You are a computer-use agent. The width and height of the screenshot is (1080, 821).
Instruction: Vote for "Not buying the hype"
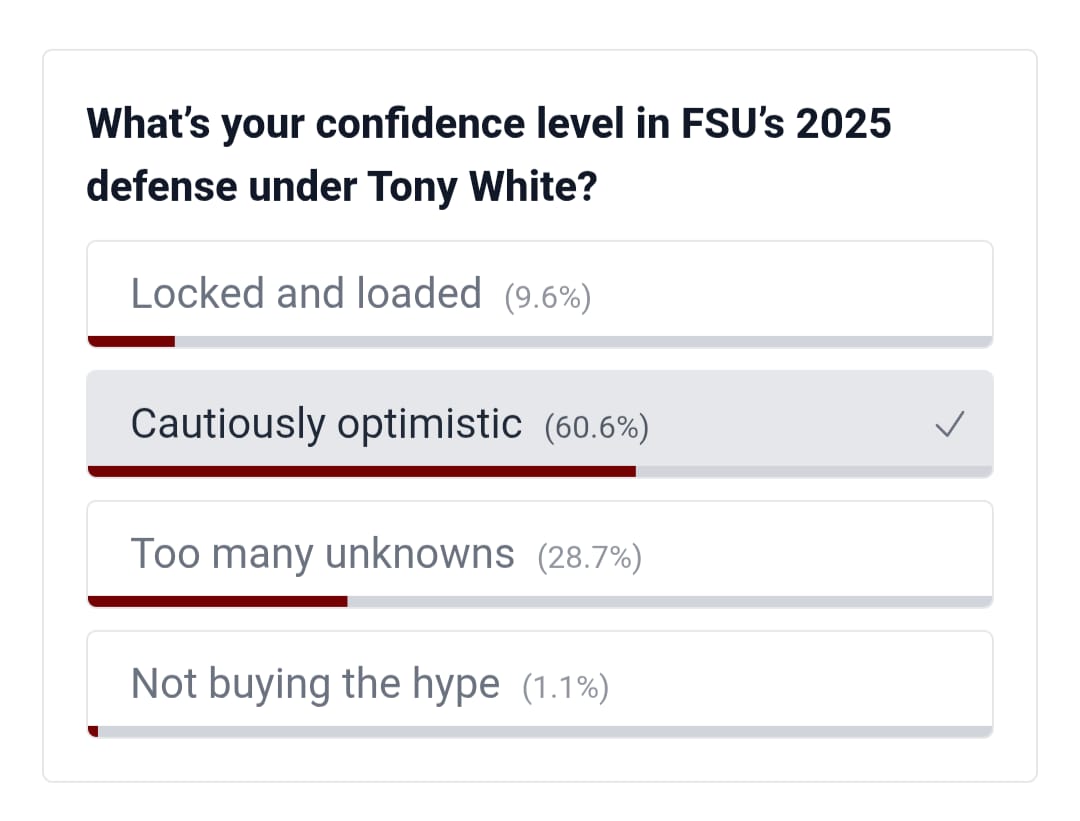point(315,684)
